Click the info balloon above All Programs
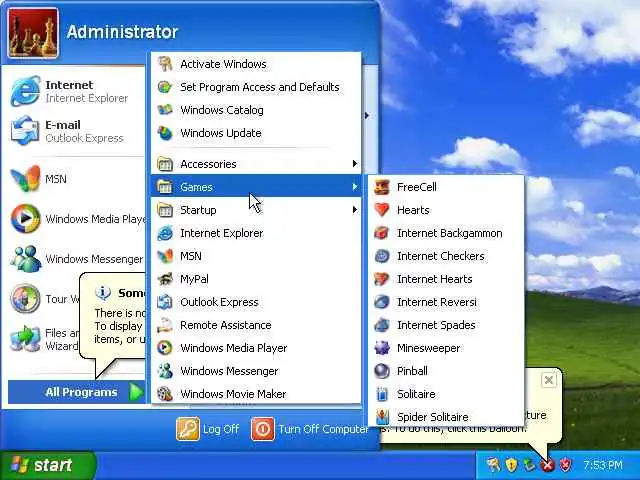This screenshot has width=640, height=480. pyautogui.click(x=112, y=316)
